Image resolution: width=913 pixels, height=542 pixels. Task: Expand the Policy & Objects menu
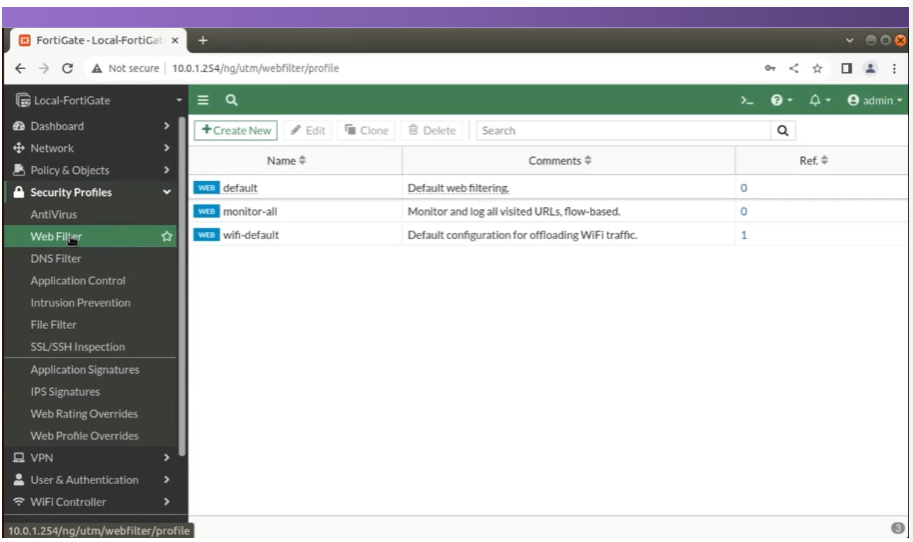(x=91, y=170)
